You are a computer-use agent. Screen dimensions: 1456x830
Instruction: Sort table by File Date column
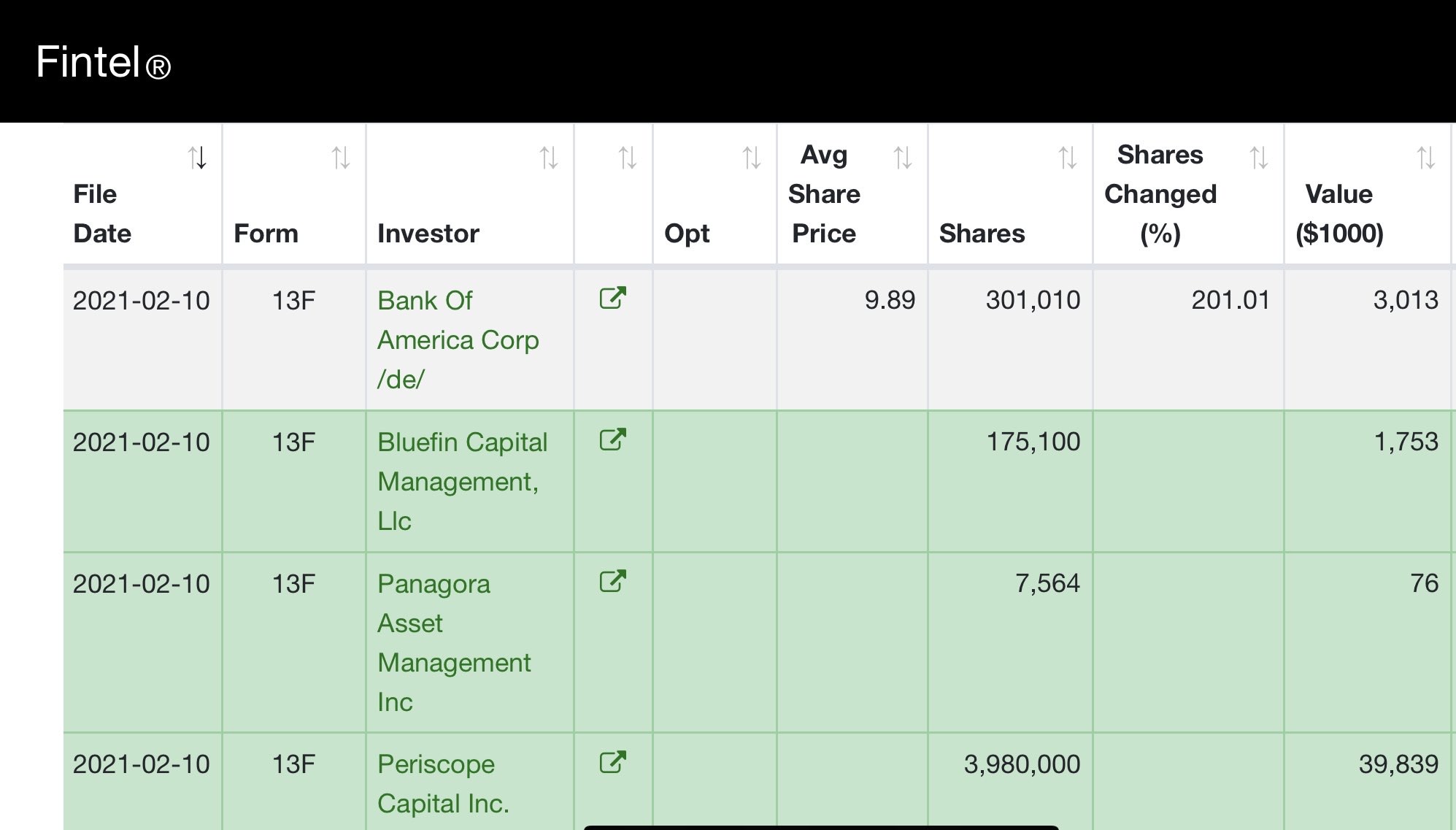pos(197,158)
